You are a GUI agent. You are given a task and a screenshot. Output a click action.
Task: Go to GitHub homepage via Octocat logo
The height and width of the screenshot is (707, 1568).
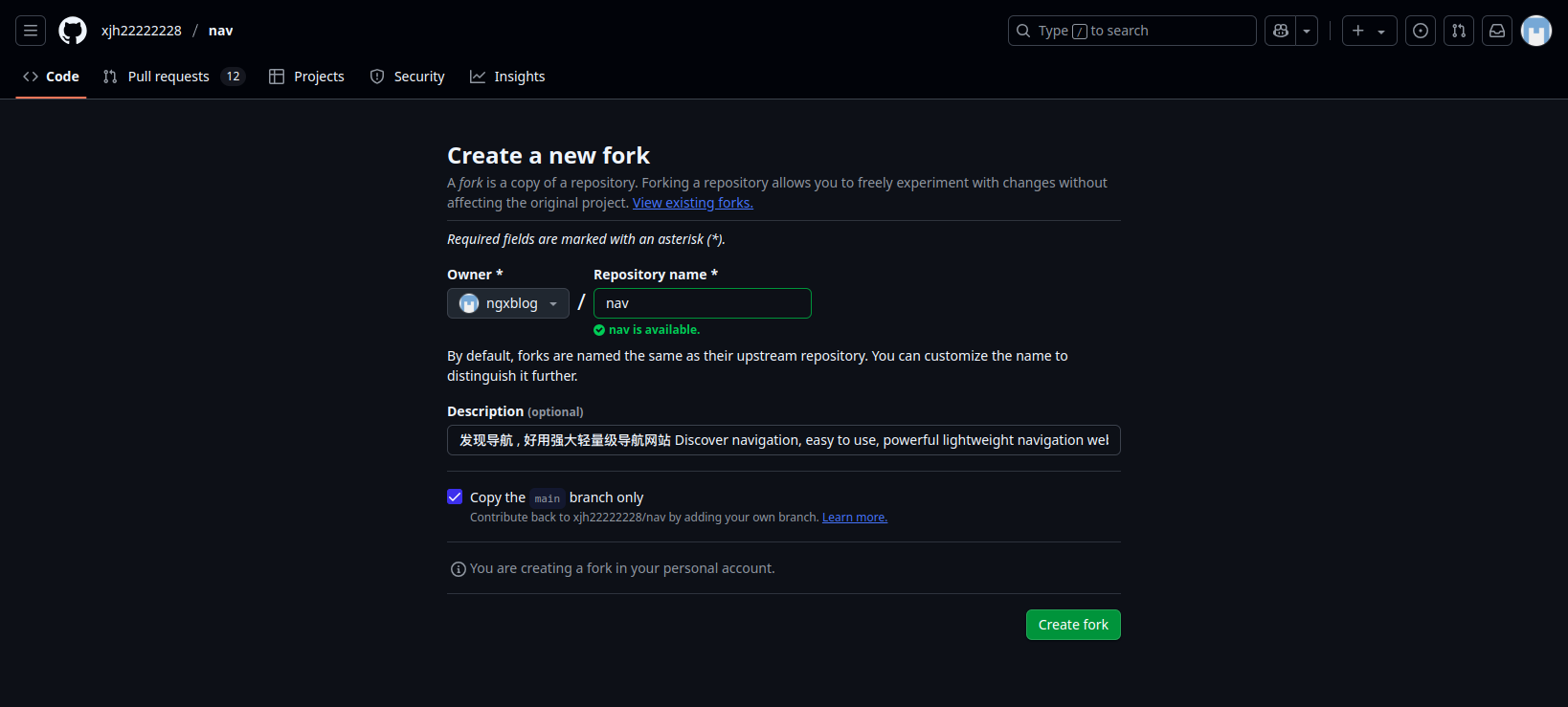tap(73, 31)
